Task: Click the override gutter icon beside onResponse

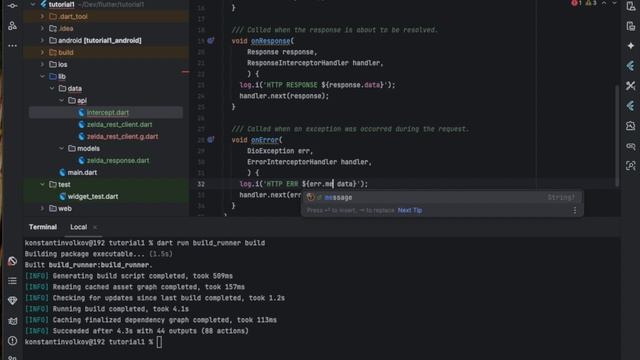Action: pos(211,41)
